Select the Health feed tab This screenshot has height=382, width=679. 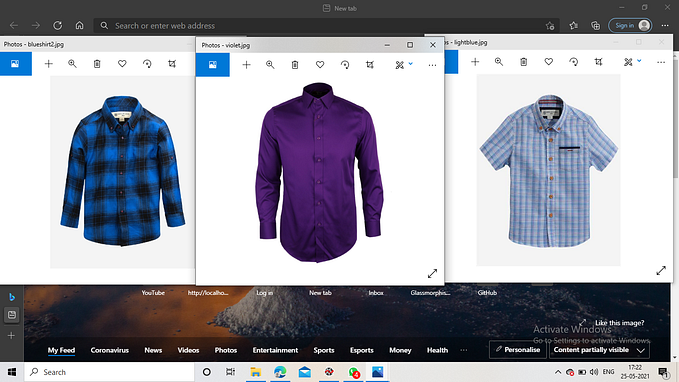[437, 350]
